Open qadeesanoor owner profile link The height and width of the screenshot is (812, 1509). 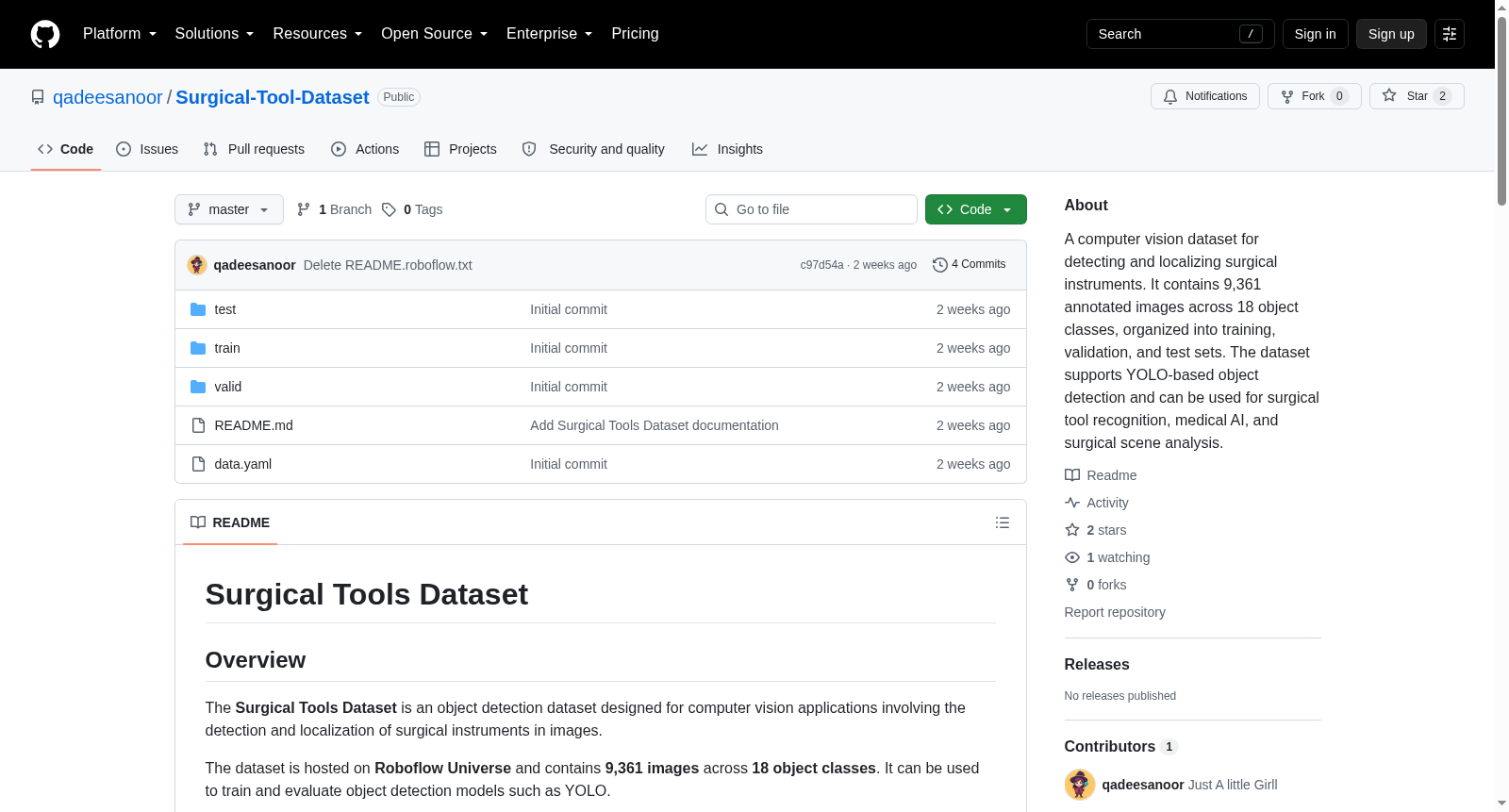click(108, 97)
